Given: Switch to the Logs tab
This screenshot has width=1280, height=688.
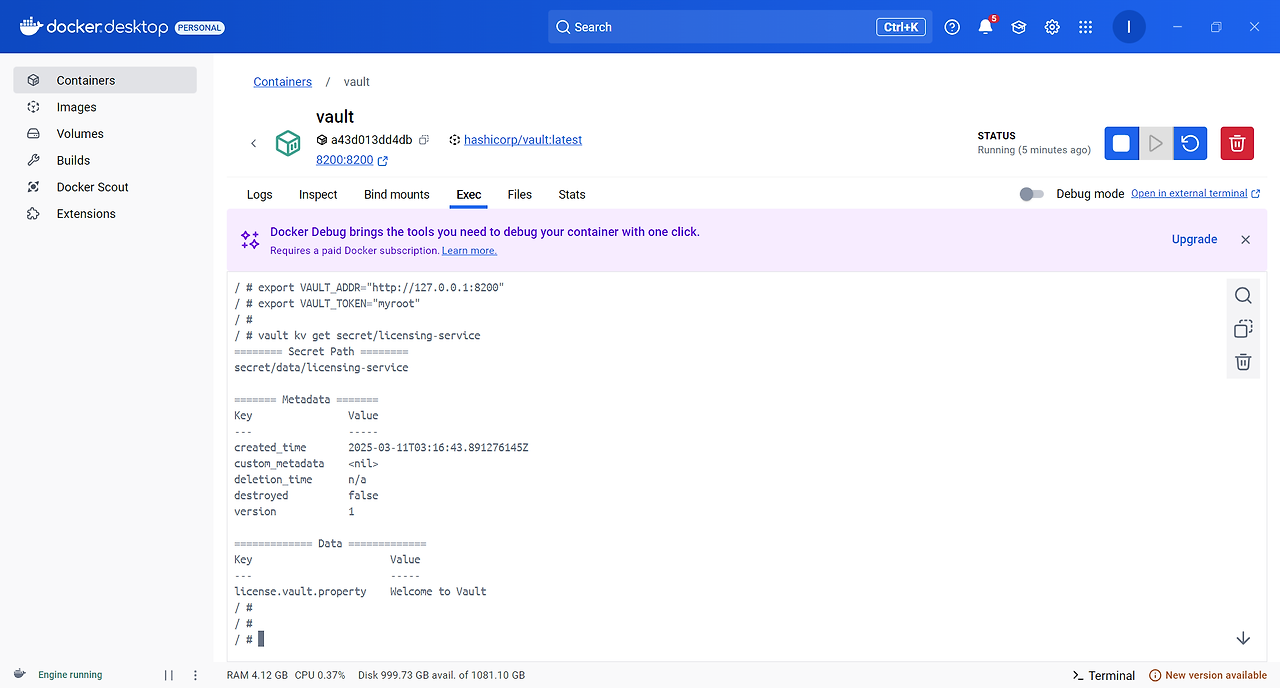Looking at the screenshot, I should coord(259,194).
